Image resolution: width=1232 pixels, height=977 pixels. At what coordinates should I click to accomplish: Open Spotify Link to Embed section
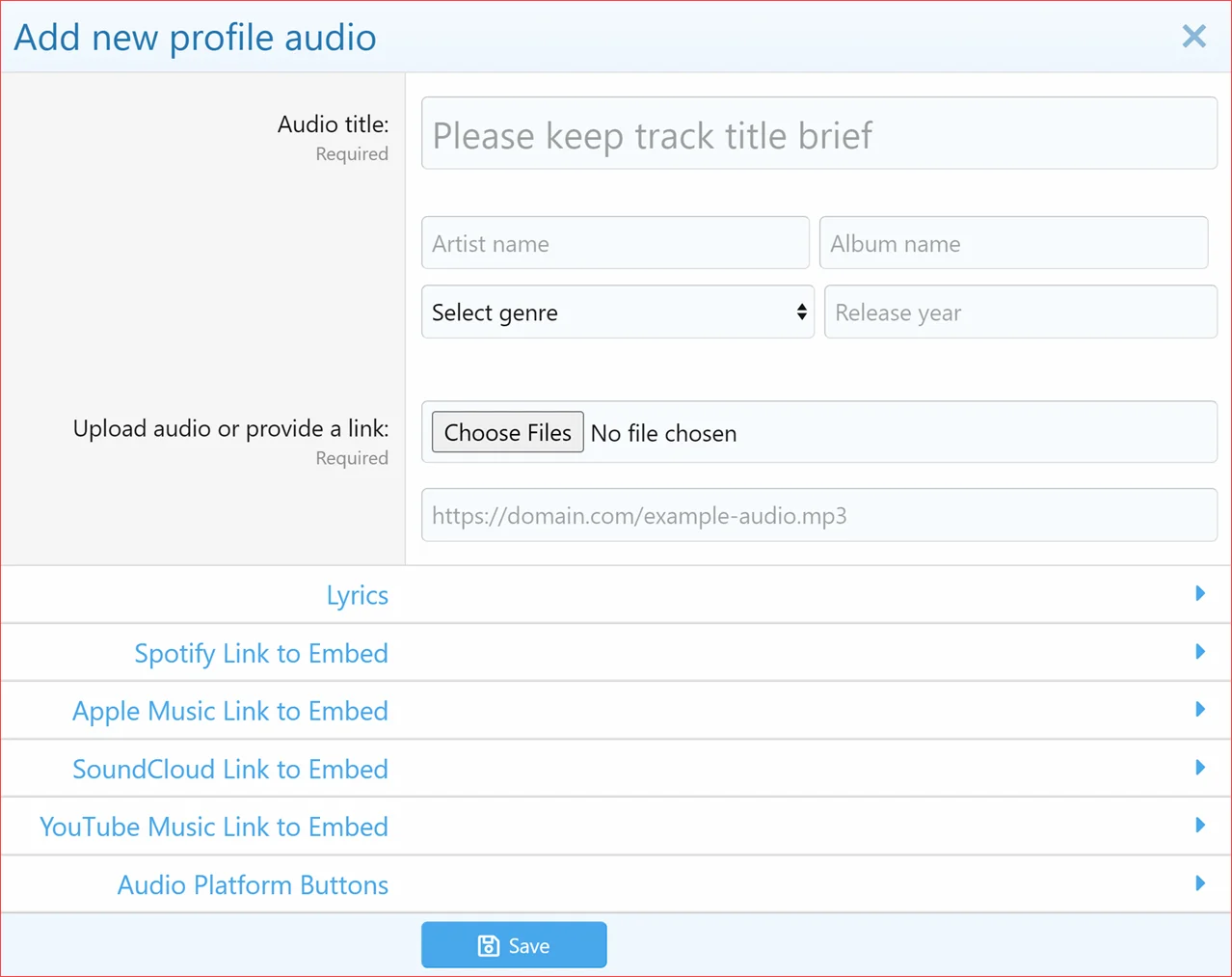(261, 654)
